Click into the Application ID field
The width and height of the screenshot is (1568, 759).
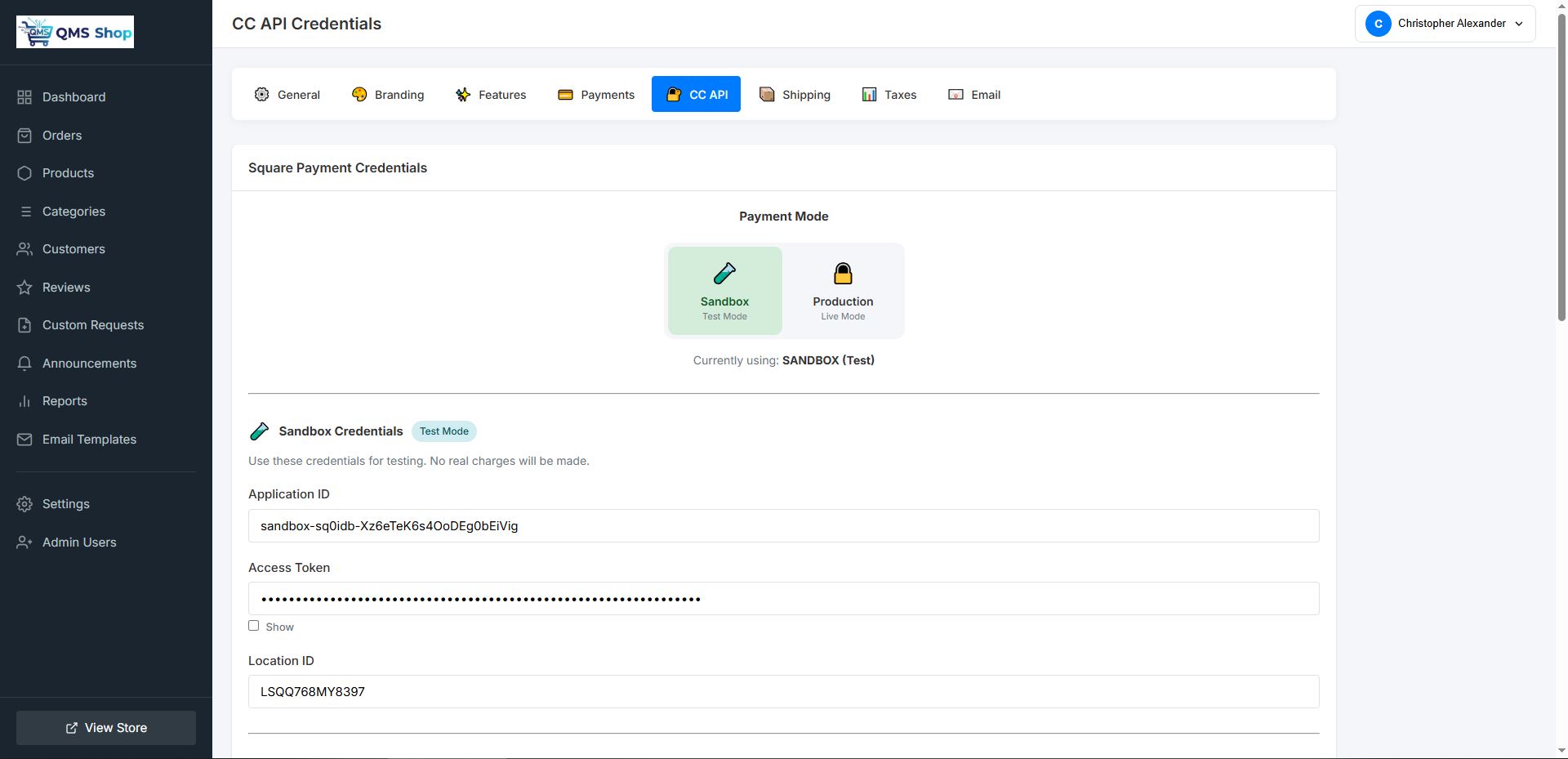783,526
